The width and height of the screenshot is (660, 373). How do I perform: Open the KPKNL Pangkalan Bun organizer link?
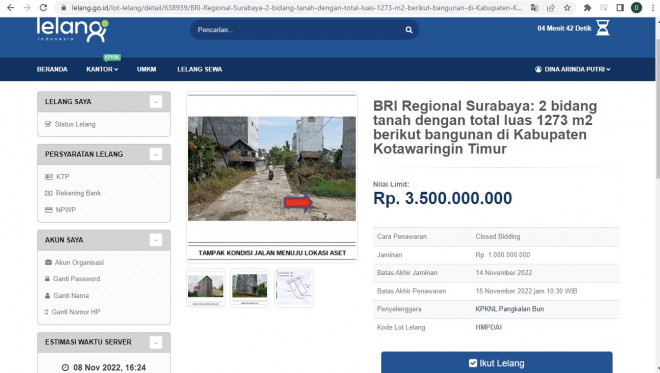tap(510, 309)
